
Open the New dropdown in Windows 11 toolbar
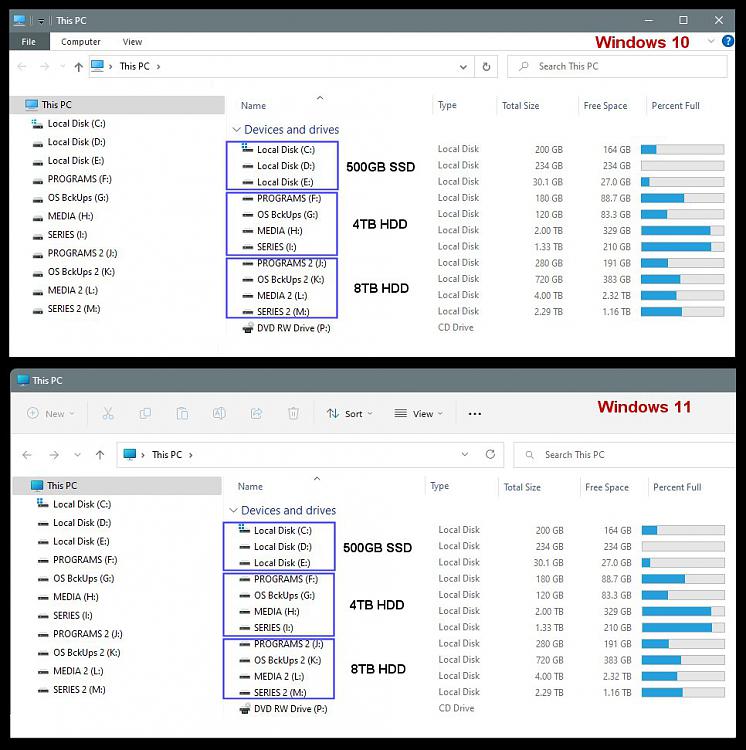pyautogui.click(x=51, y=414)
